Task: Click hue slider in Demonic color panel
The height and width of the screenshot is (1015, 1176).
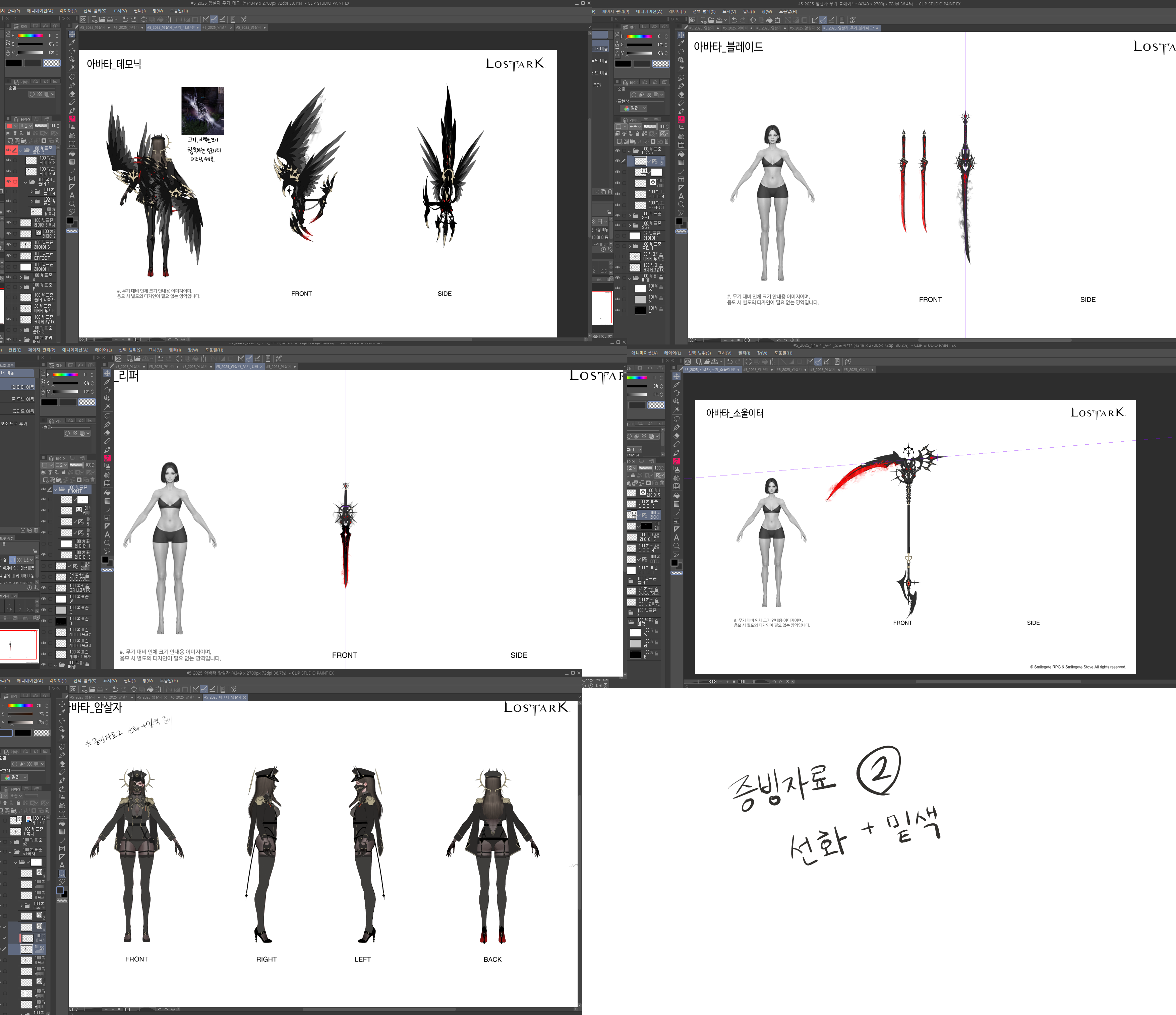Action: pyautogui.click(x=30, y=36)
